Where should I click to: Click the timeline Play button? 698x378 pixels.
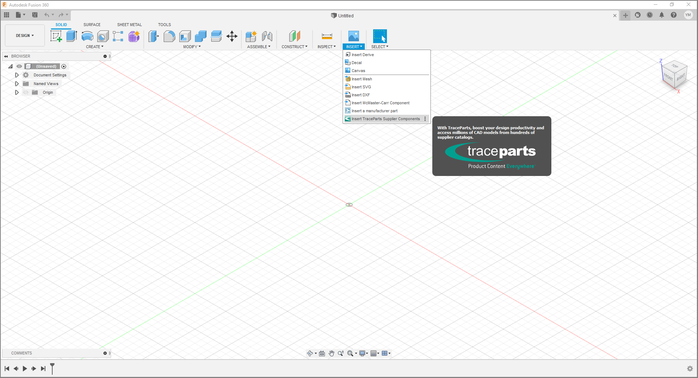[25, 369]
